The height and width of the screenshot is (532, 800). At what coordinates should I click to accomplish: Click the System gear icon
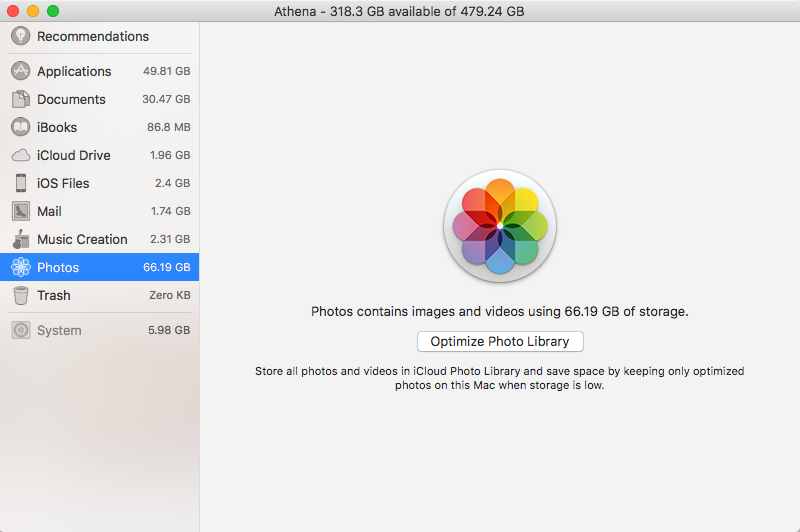point(20,331)
